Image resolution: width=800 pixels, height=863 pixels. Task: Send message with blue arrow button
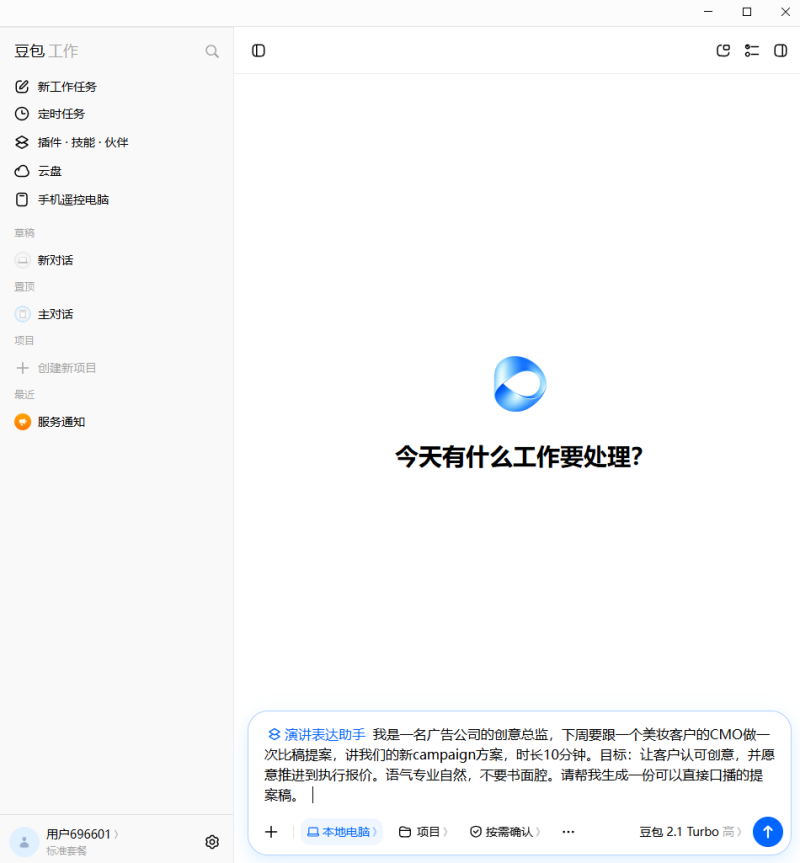[x=768, y=832]
